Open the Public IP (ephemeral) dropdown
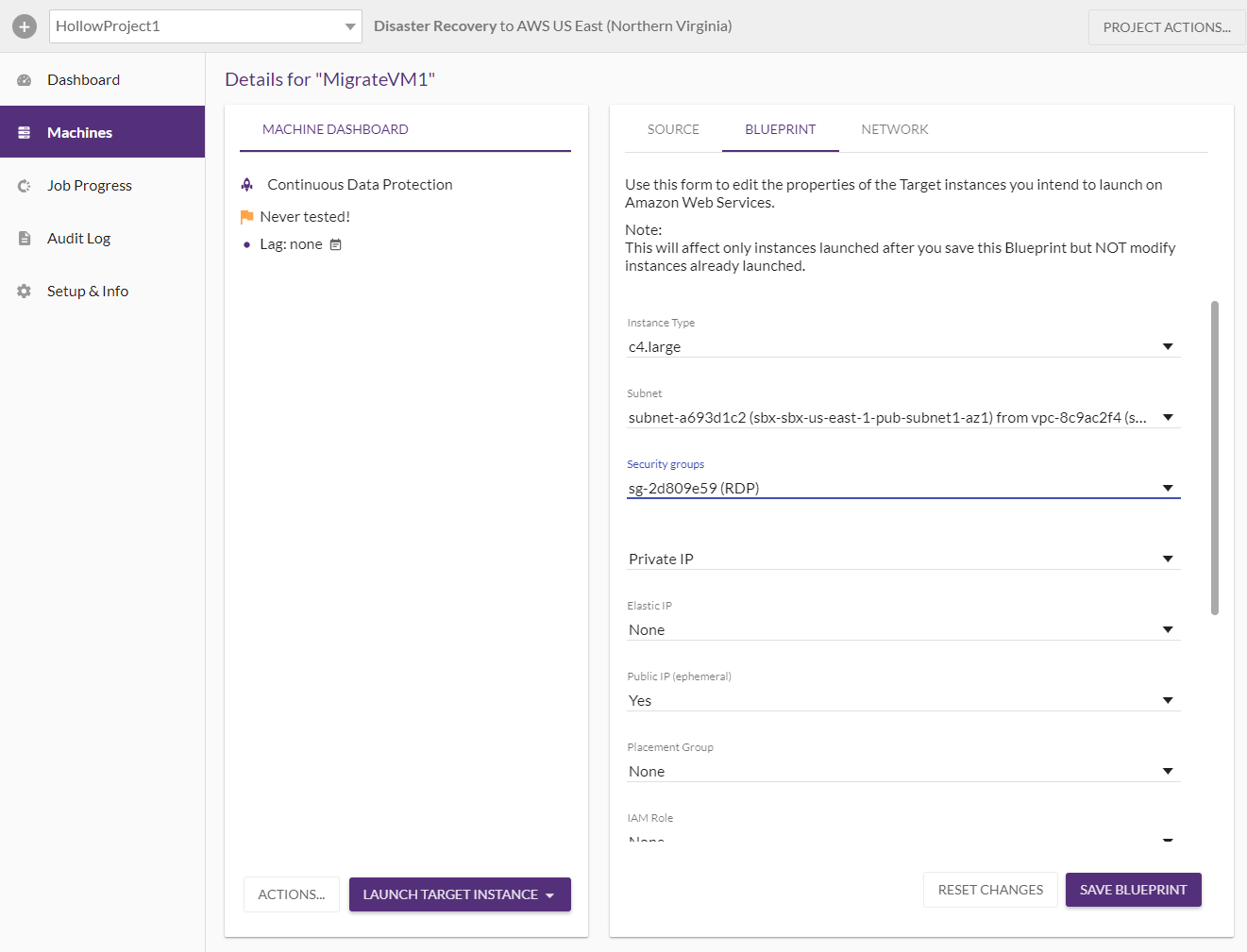The width and height of the screenshot is (1247, 952). tap(902, 701)
